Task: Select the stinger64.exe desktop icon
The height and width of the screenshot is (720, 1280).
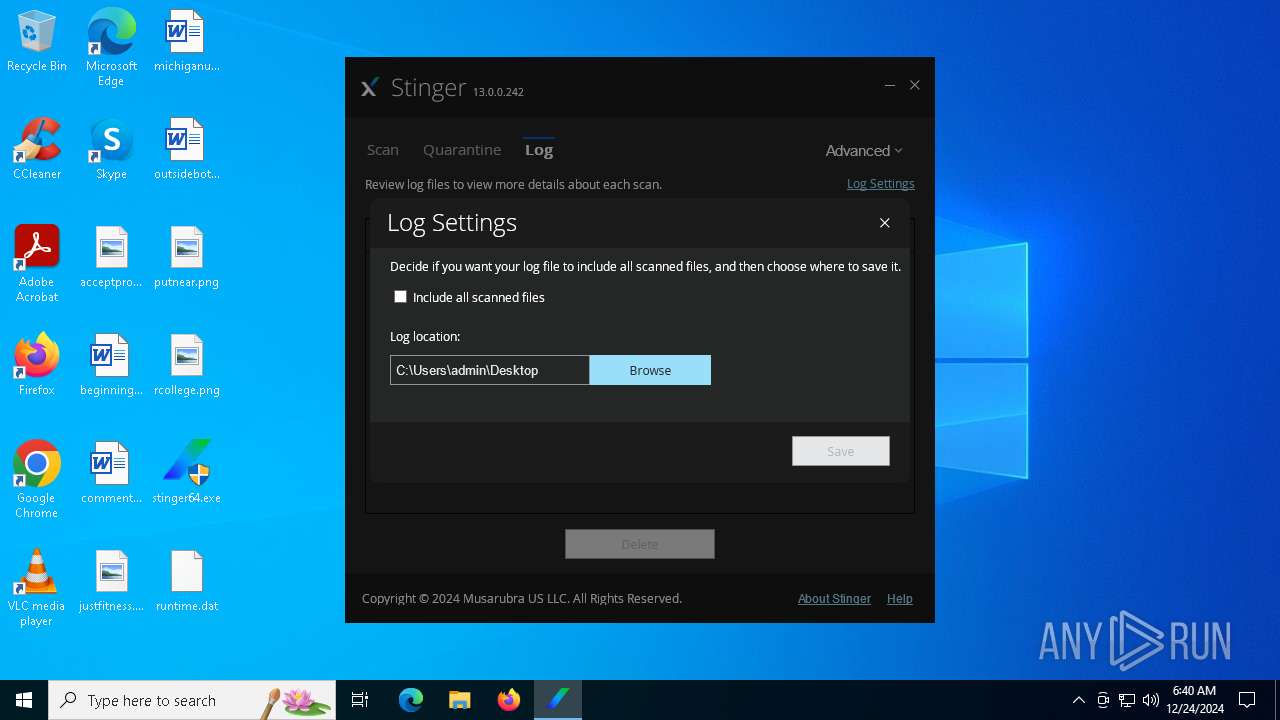Action: coord(186,473)
